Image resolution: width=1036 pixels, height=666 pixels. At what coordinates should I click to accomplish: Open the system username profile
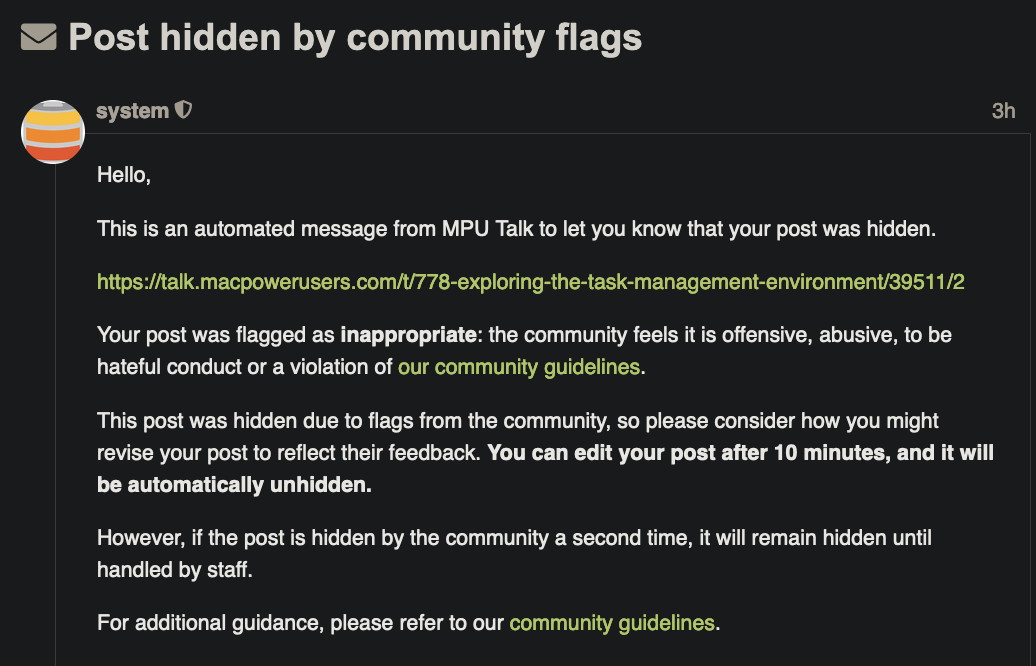tap(132, 111)
